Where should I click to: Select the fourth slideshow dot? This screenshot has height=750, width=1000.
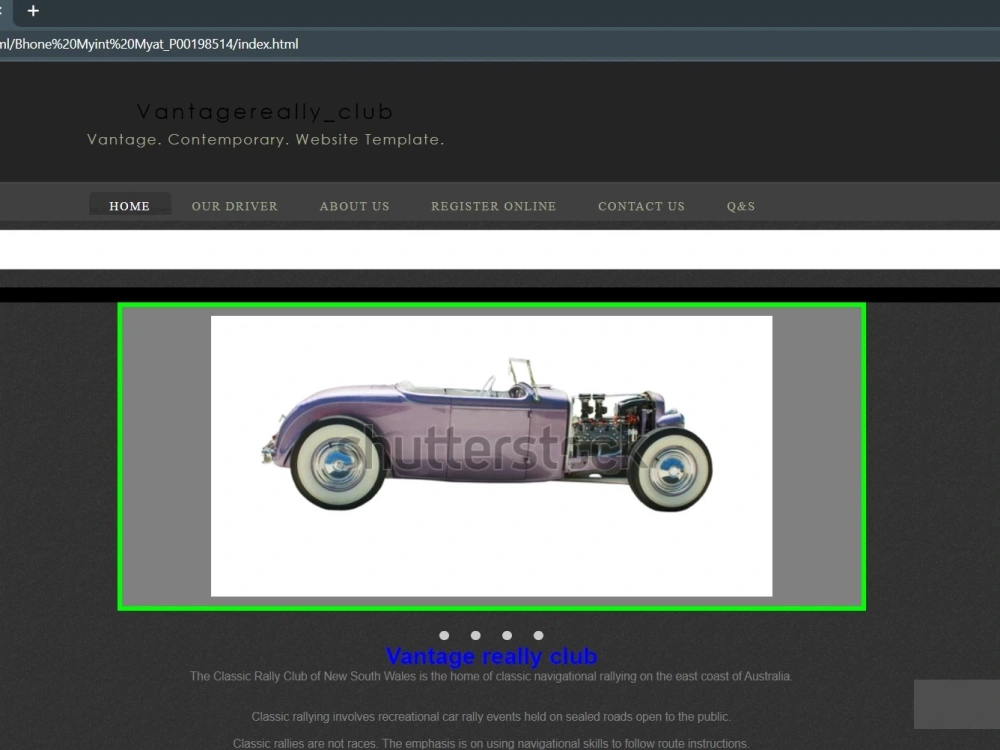[x=538, y=635]
